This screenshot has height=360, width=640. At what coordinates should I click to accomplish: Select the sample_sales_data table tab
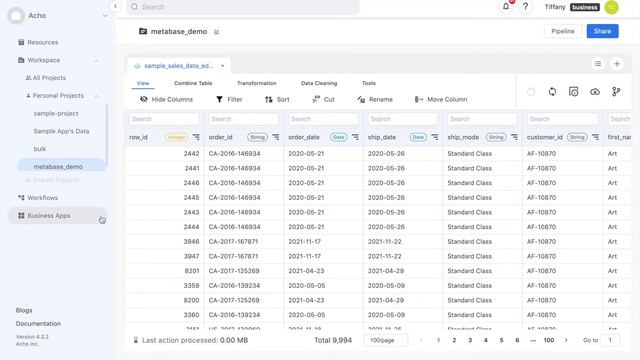[x=178, y=66]
